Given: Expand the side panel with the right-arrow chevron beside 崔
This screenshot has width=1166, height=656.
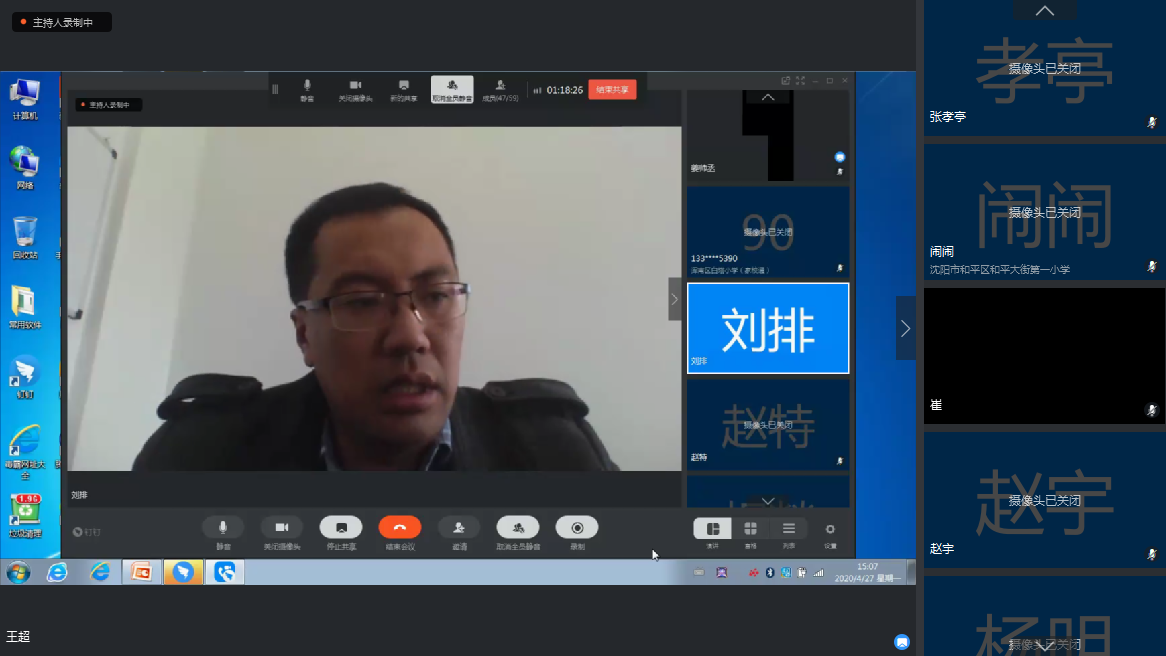Looking at the screenshot, I should 905,328.
